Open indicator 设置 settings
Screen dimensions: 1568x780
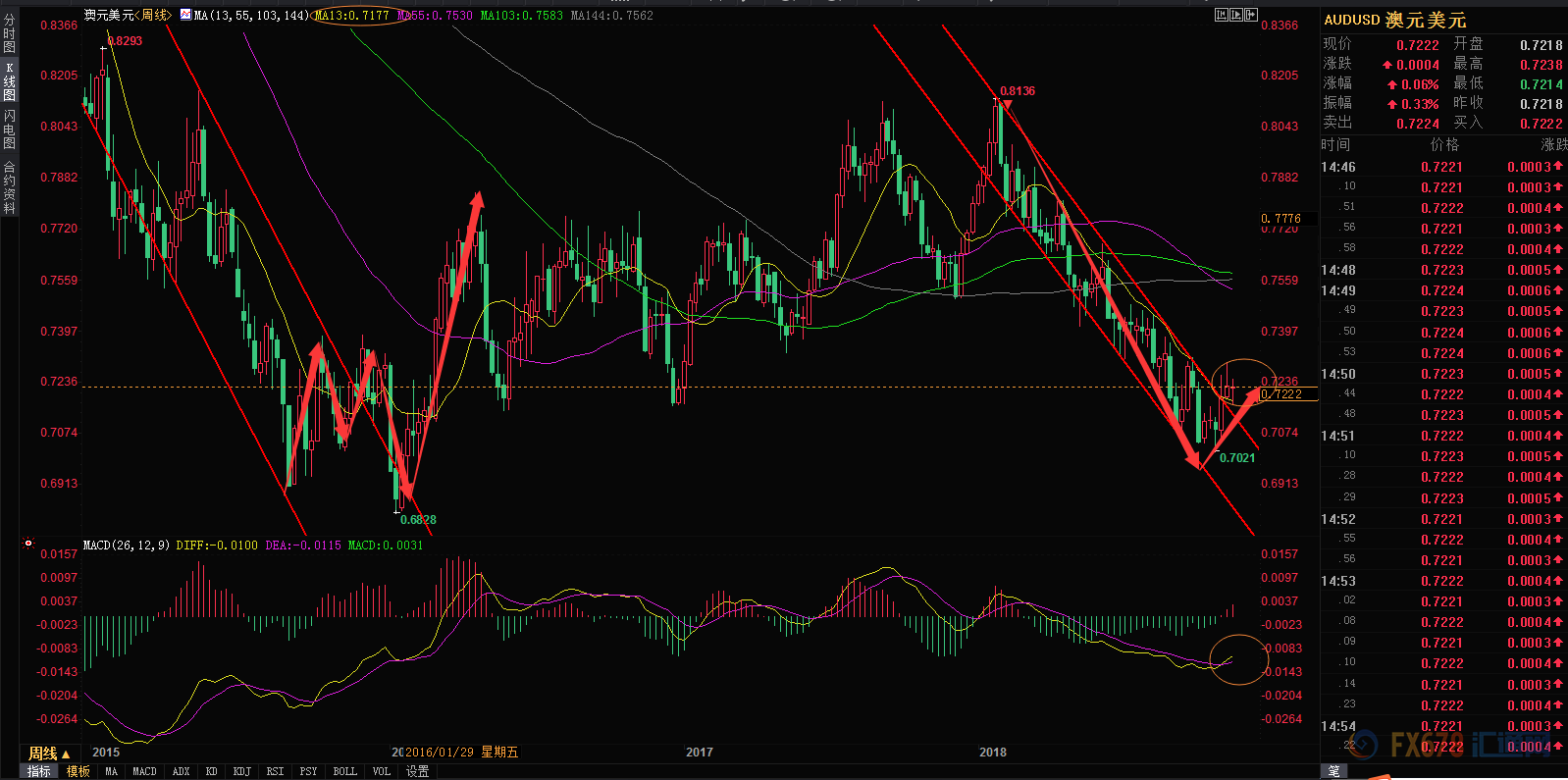click(417, 772)
